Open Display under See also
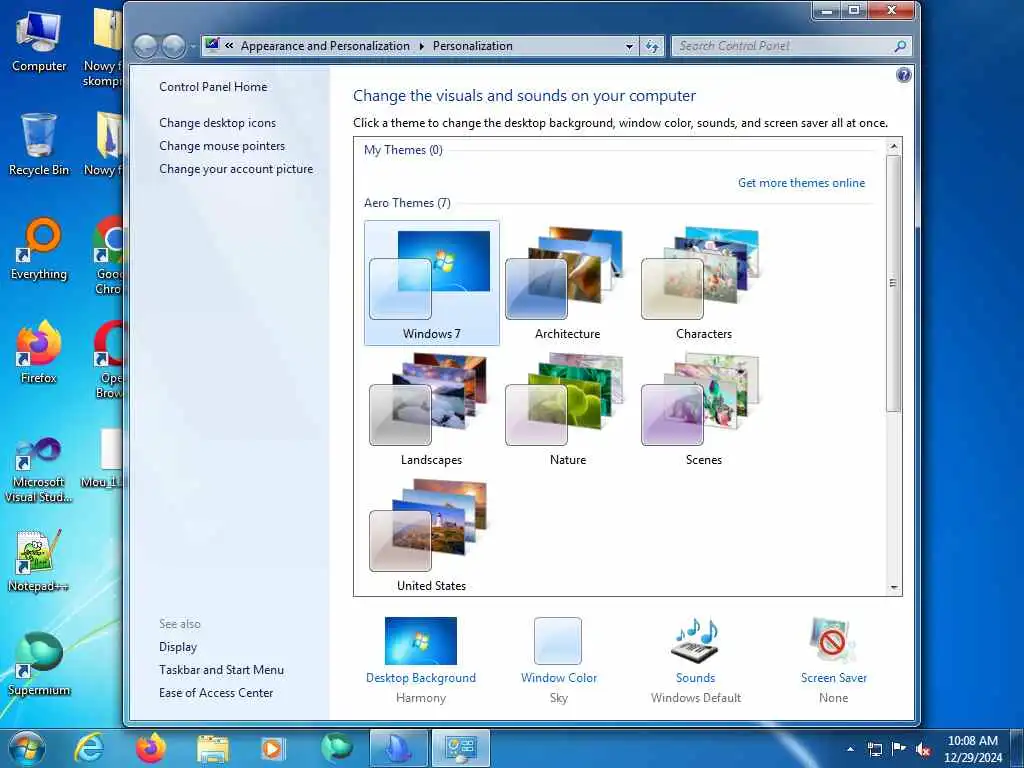Viewport: 1024px width, 768px height. tap(178, 647)
